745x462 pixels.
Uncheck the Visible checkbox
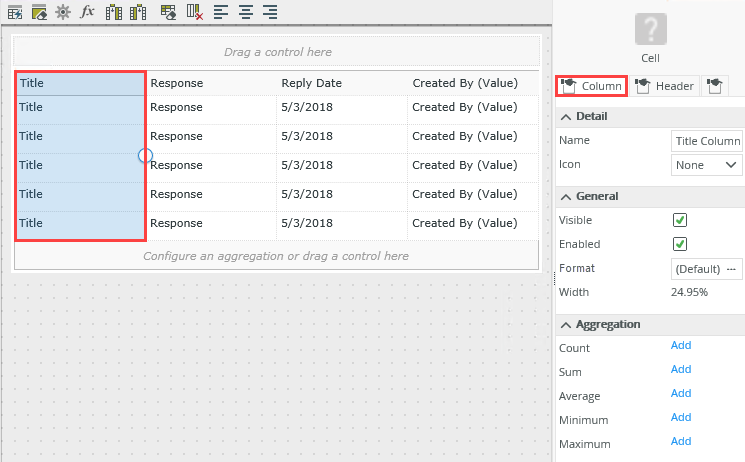[680, 220]
